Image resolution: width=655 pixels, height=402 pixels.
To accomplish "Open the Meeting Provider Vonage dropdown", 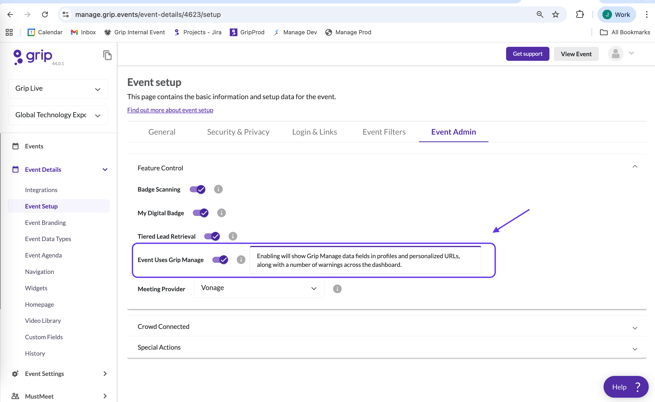I will pyautogui.click(x=259, y=288).
